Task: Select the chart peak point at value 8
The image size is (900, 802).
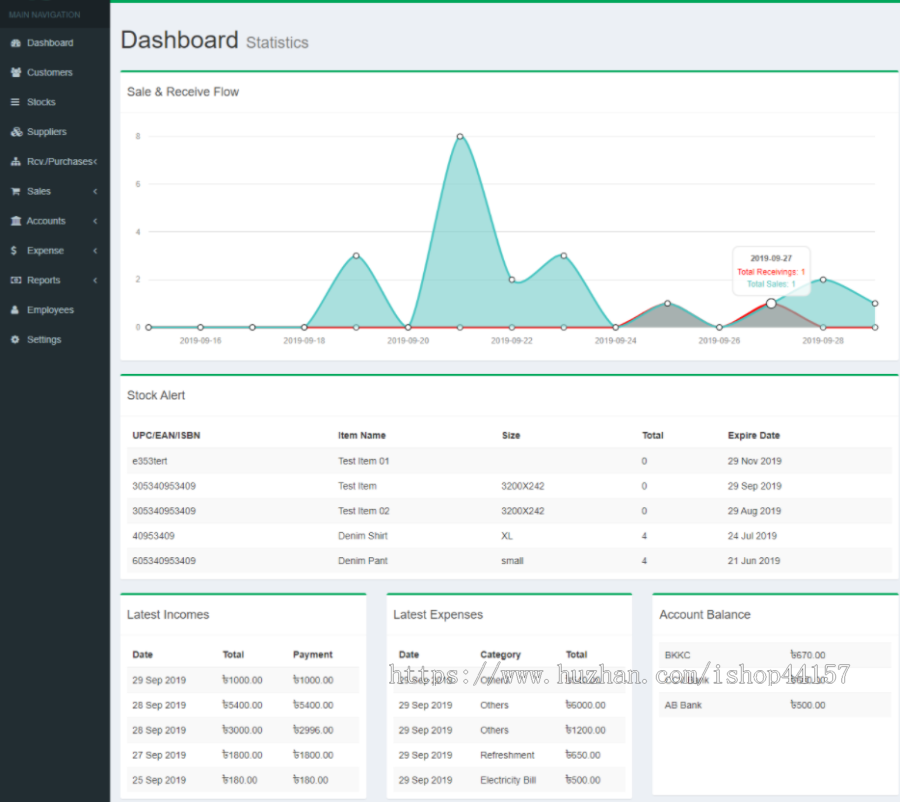Action: click(460, 137)
